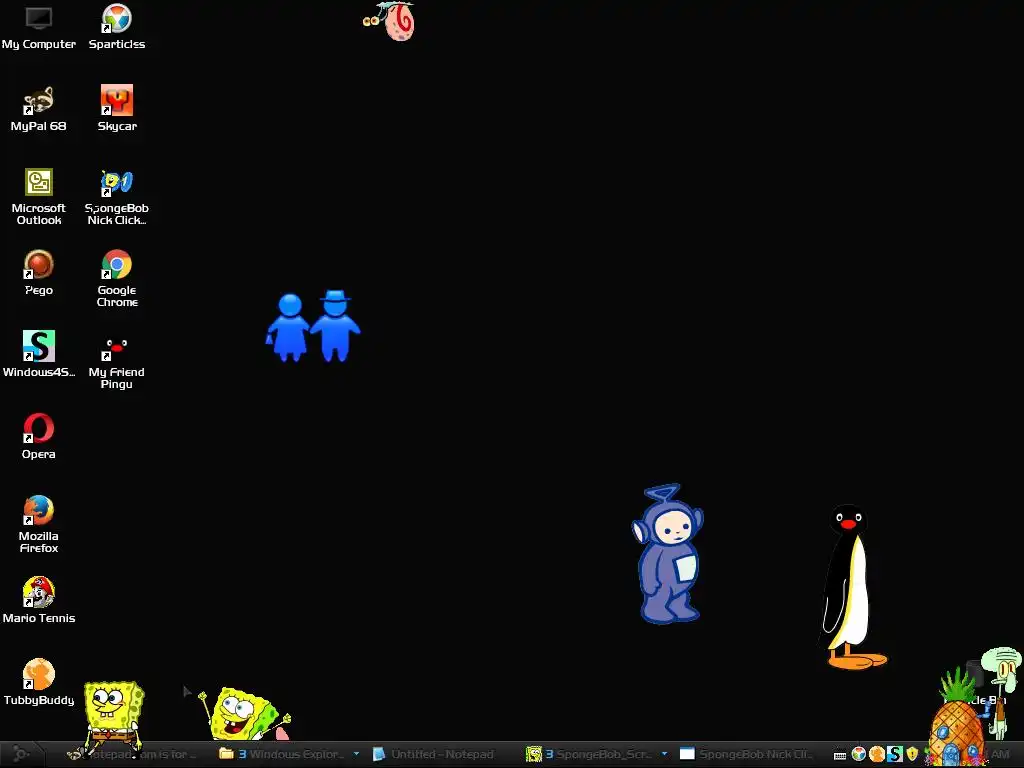Open the Windows4S desktop shortcut
The image size is (1024, 768).
39,355
